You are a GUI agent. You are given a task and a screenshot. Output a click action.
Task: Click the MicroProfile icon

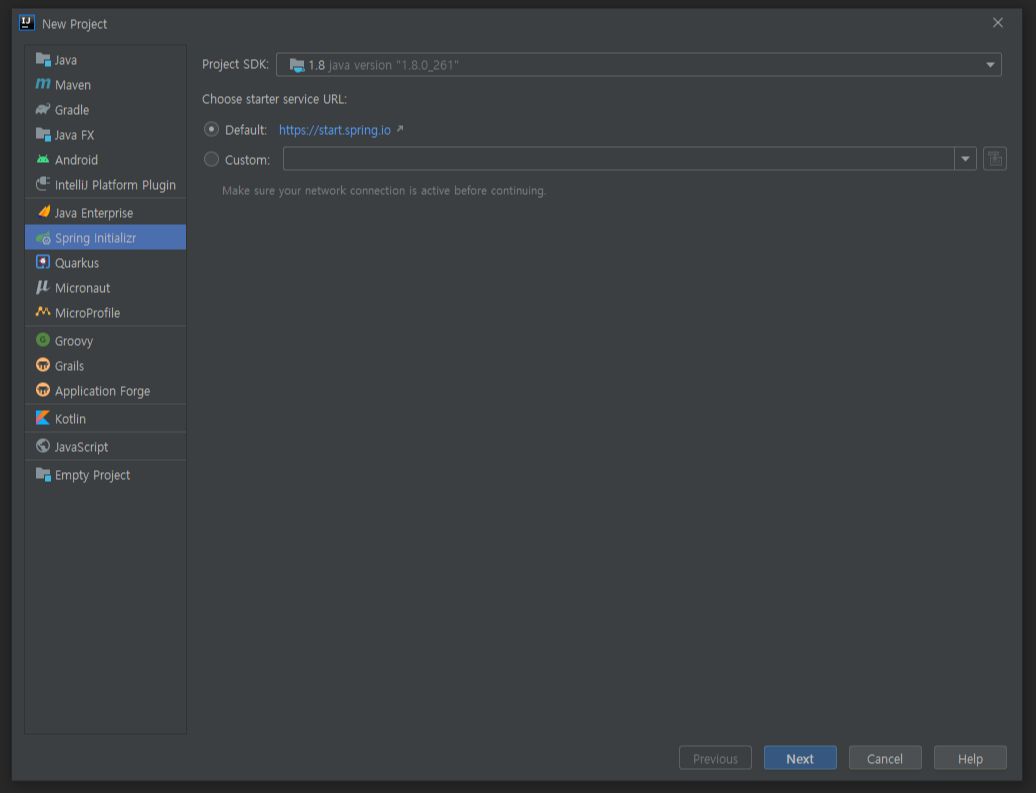tap(43, 311)
